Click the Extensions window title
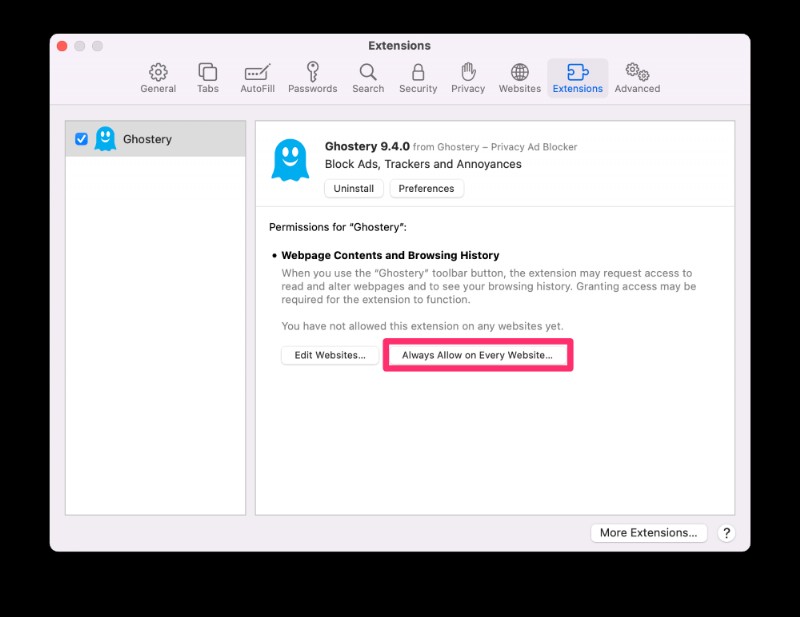This screenshot has width=800, height=617. click(399, 45)
